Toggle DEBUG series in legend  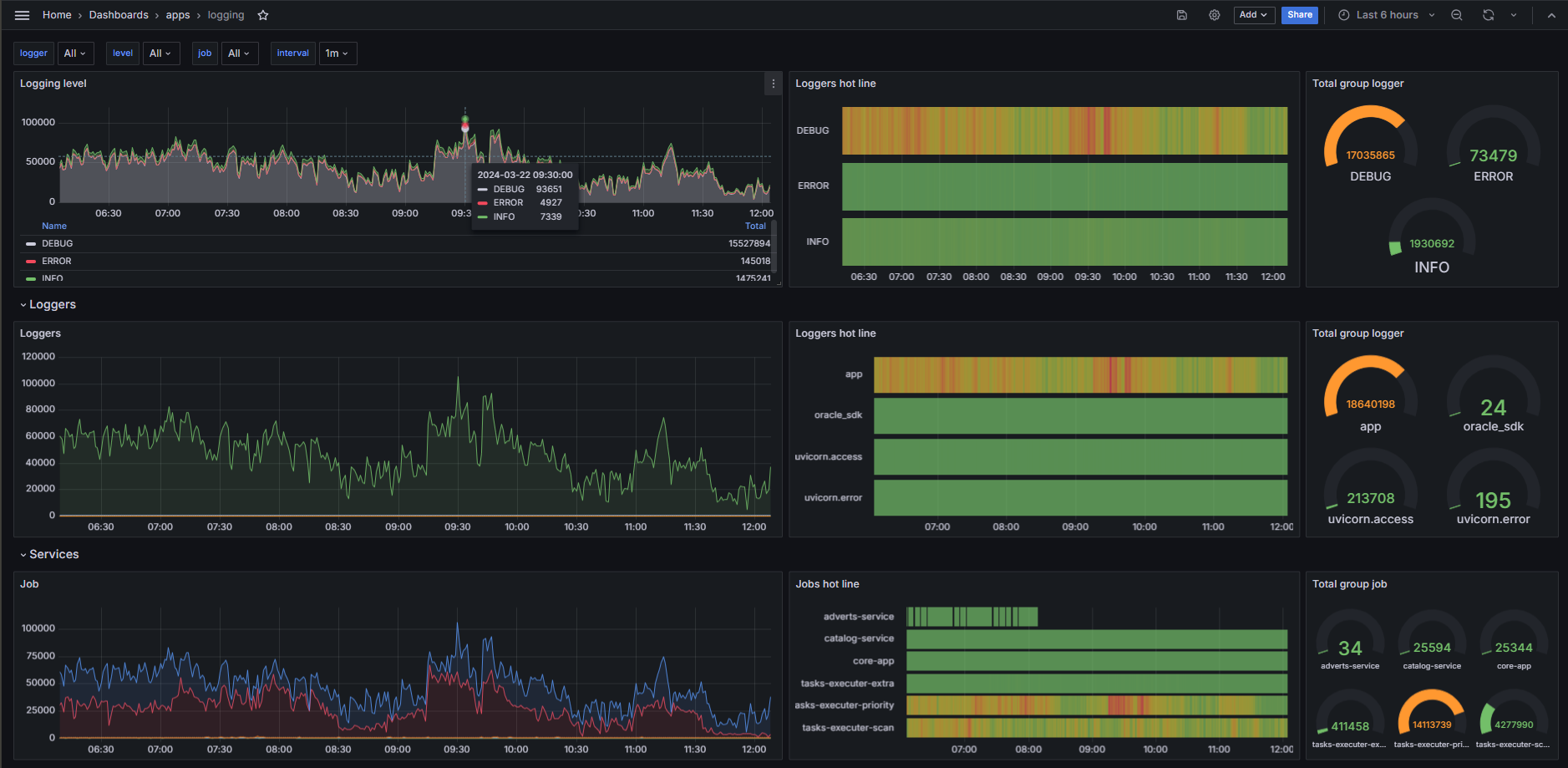point(58,243)
